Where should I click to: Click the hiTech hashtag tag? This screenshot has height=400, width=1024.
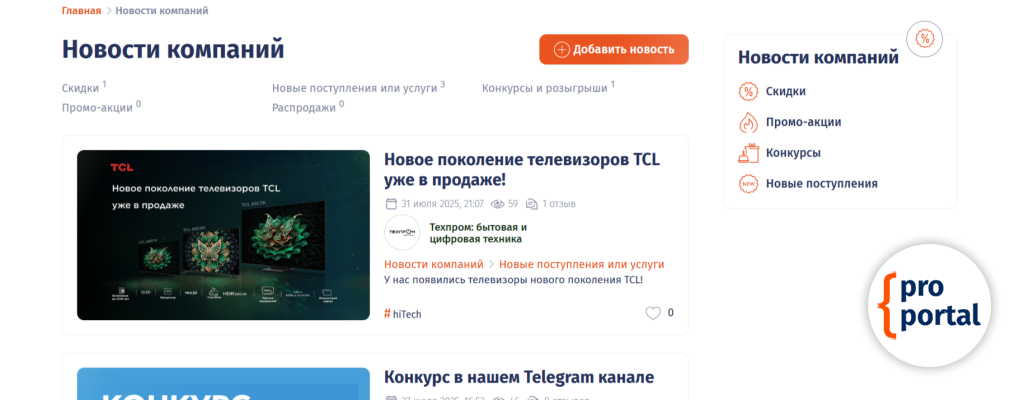tap(403, 314)
